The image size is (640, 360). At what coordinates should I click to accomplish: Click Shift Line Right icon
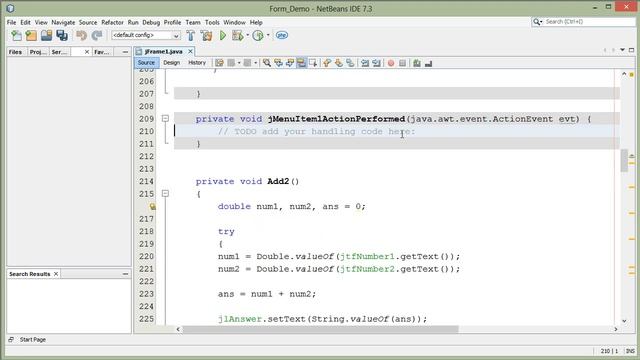click(376, 63)
